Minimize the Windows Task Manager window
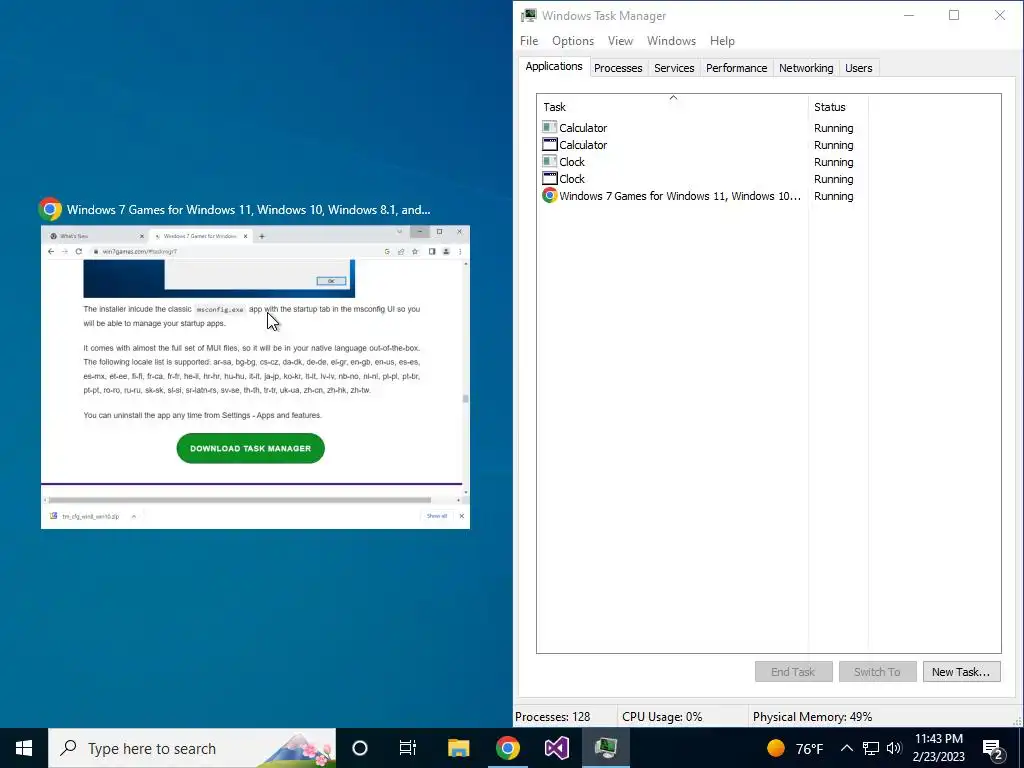Screen dimensions: 1024x768 click(908, 15)
